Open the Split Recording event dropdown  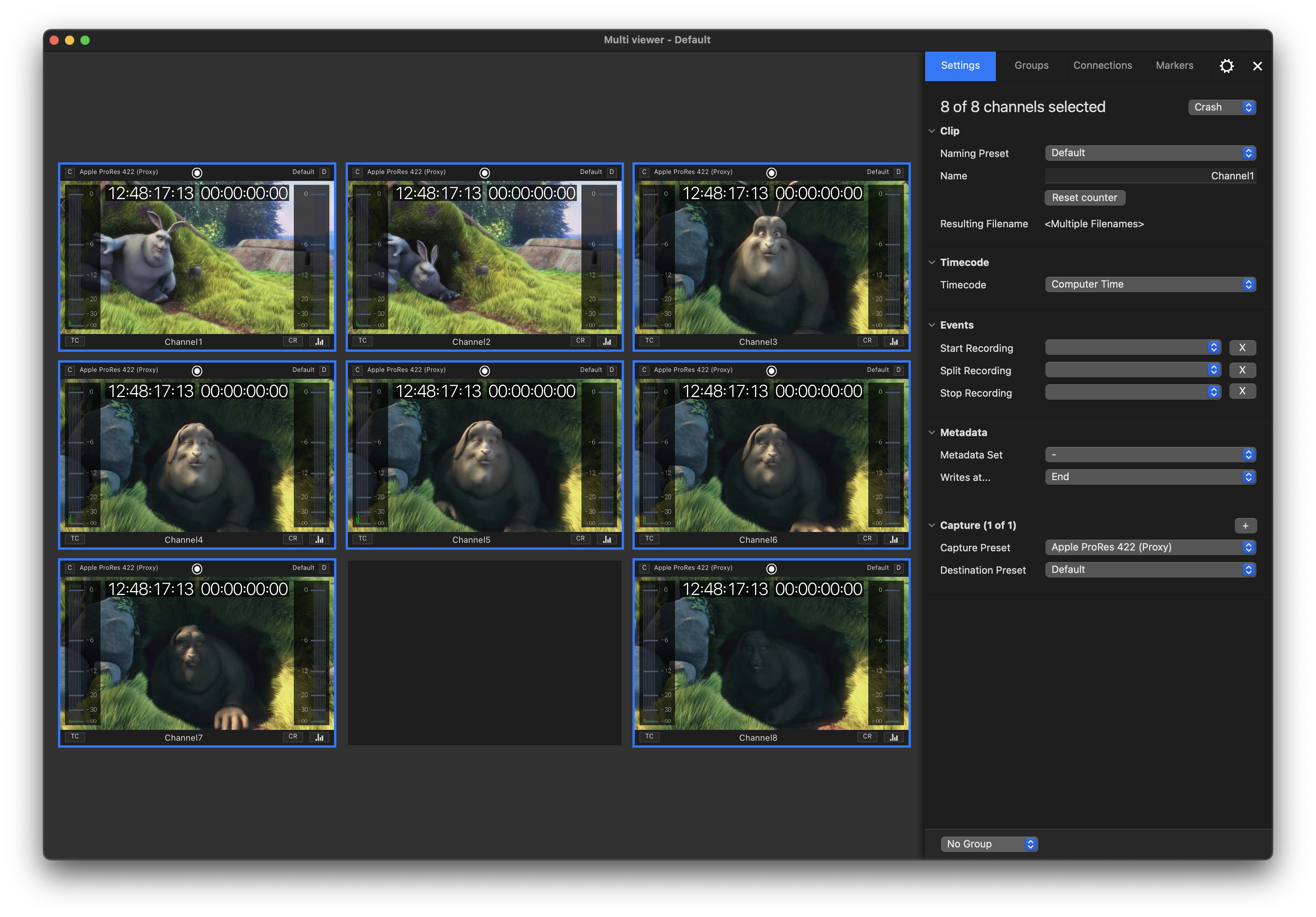pyautogui.click(x=1133, y=370)
